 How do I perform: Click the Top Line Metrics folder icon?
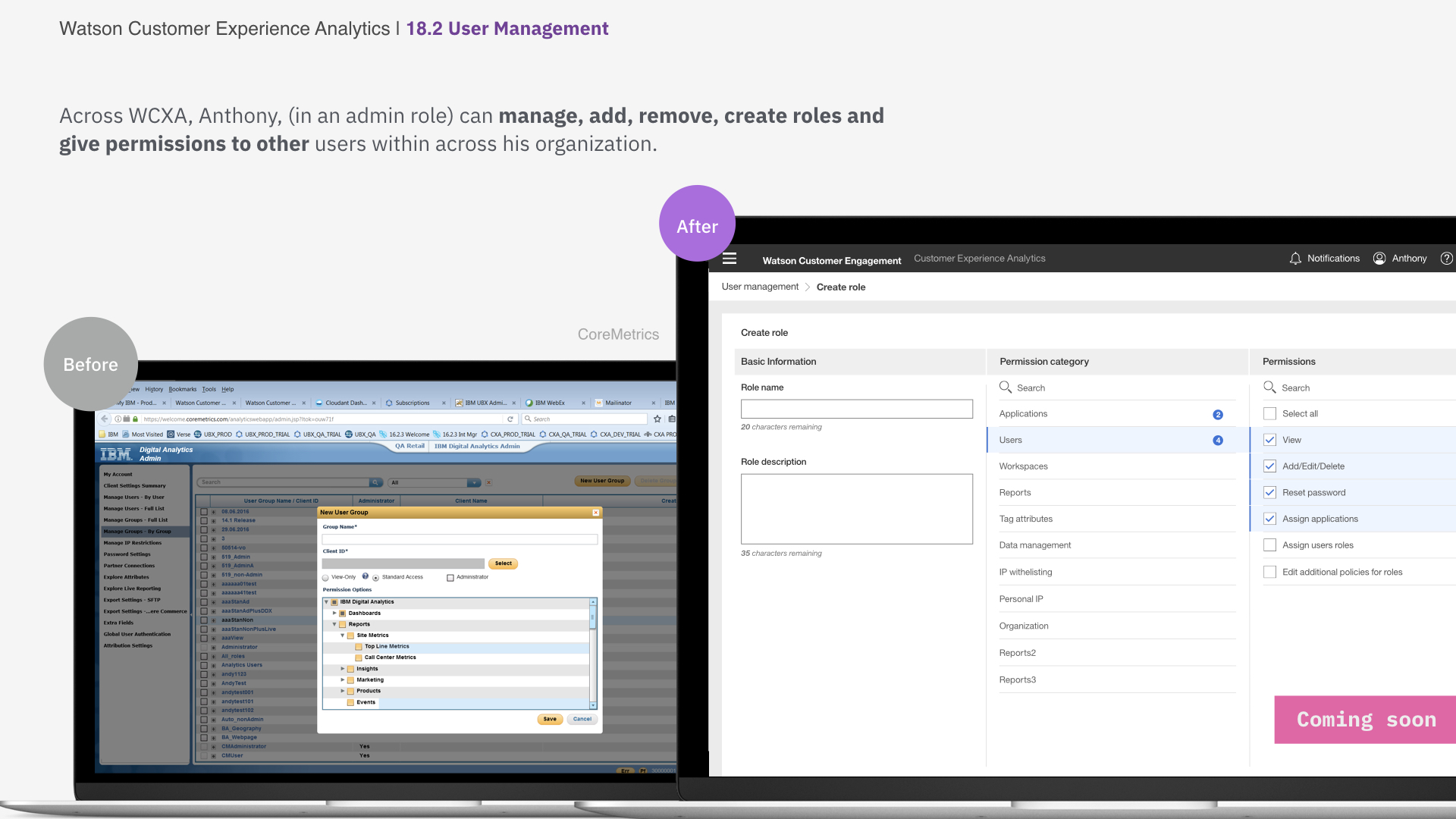[359, 647]
